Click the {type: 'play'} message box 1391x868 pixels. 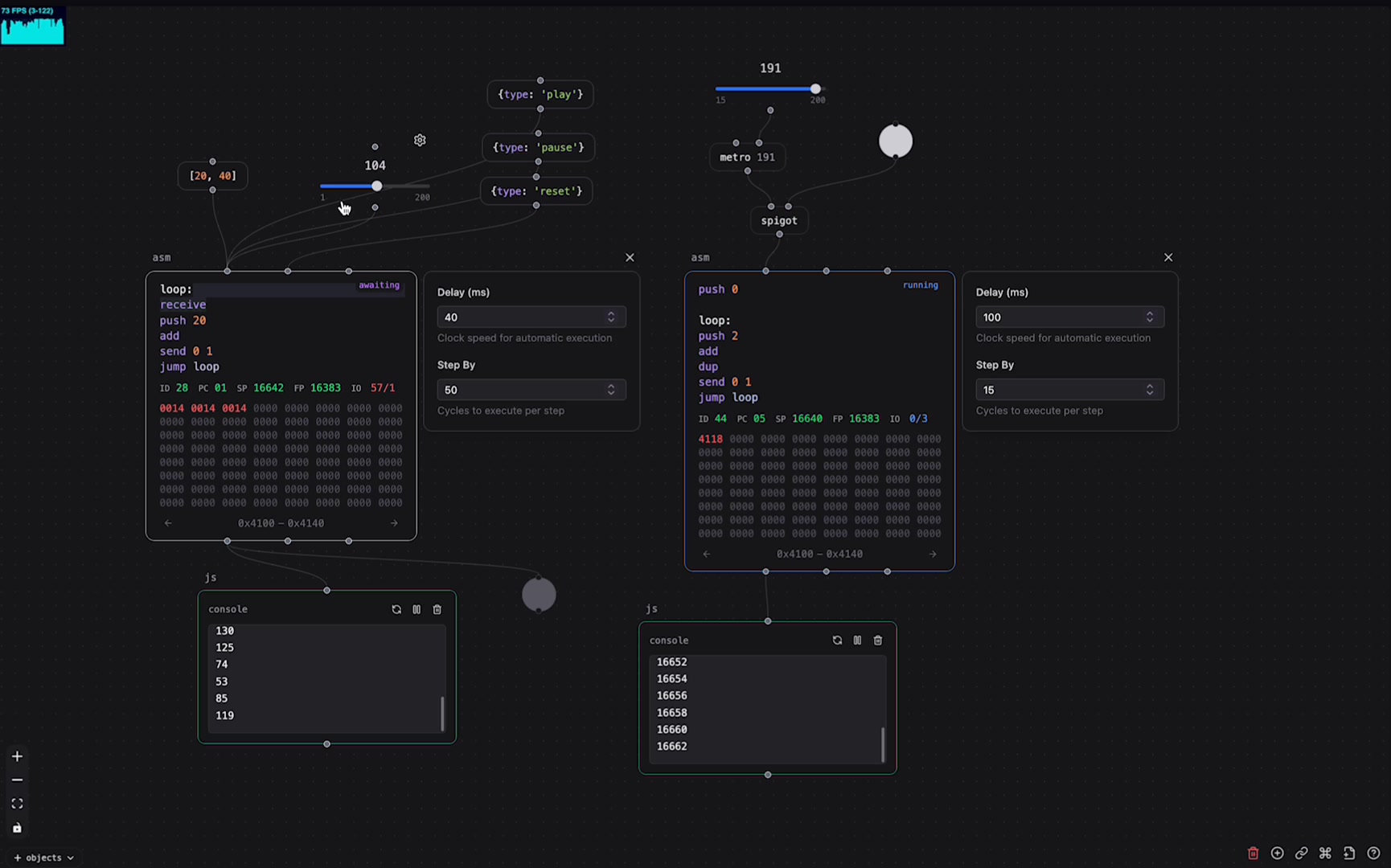[x=540, y=94]
